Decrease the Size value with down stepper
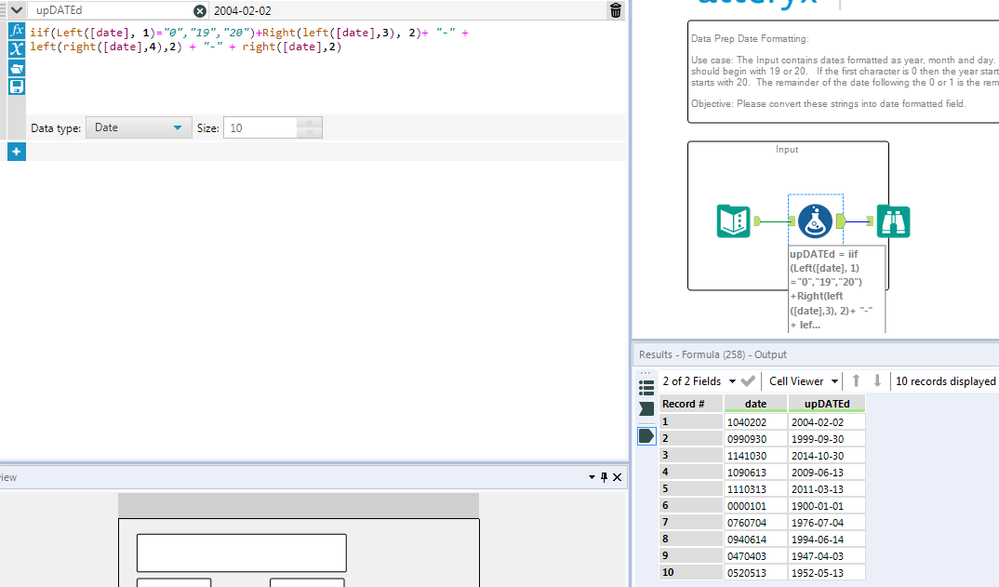The width and height of the screenshot is (999, 587). (310, 133)
